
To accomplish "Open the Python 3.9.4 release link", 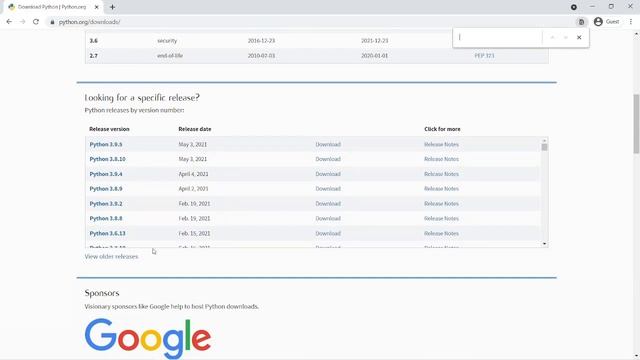I will [106, 174].
